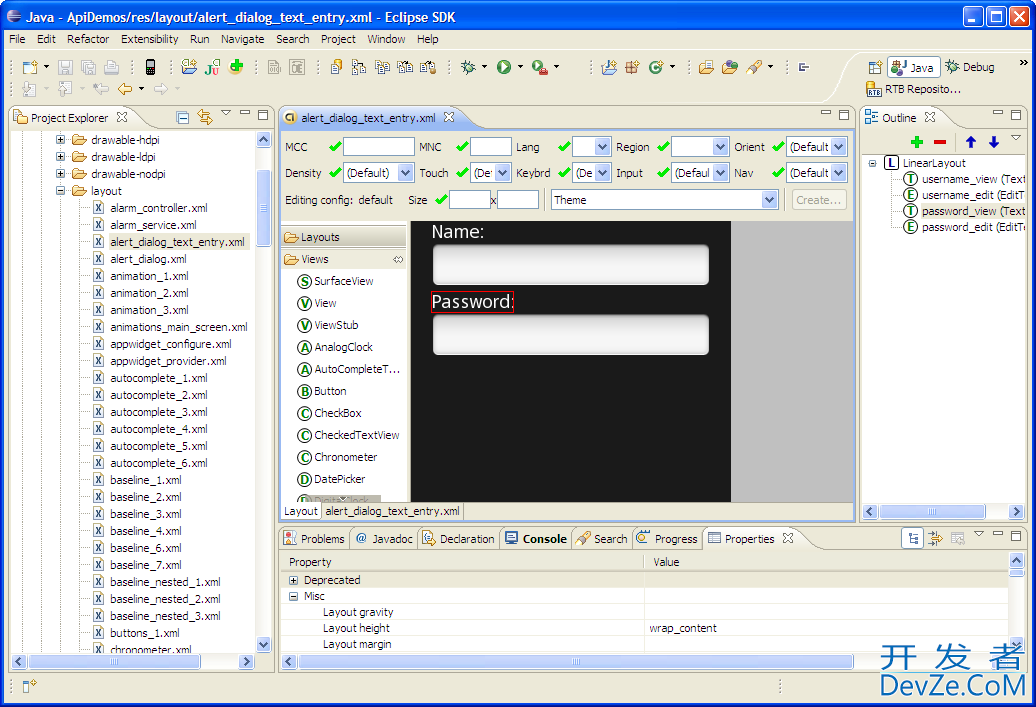Viewport: 1036px width, 707px height.
Task: Click the Link with Editor icon in Project Explorer
Action: [205, 118]
